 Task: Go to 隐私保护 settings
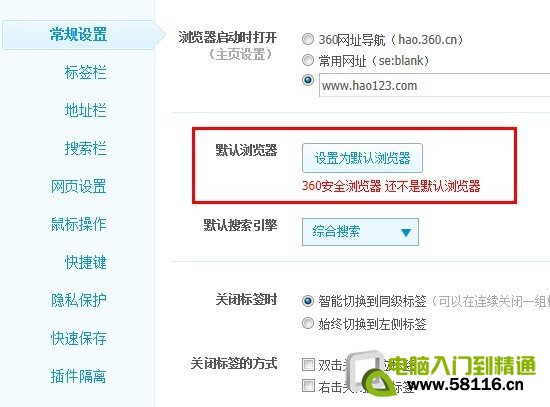(79, 300)
